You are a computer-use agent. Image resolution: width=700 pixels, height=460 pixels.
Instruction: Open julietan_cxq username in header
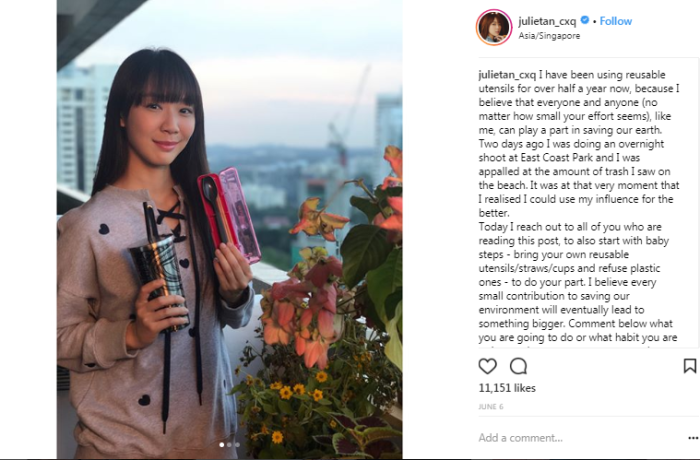547,21
